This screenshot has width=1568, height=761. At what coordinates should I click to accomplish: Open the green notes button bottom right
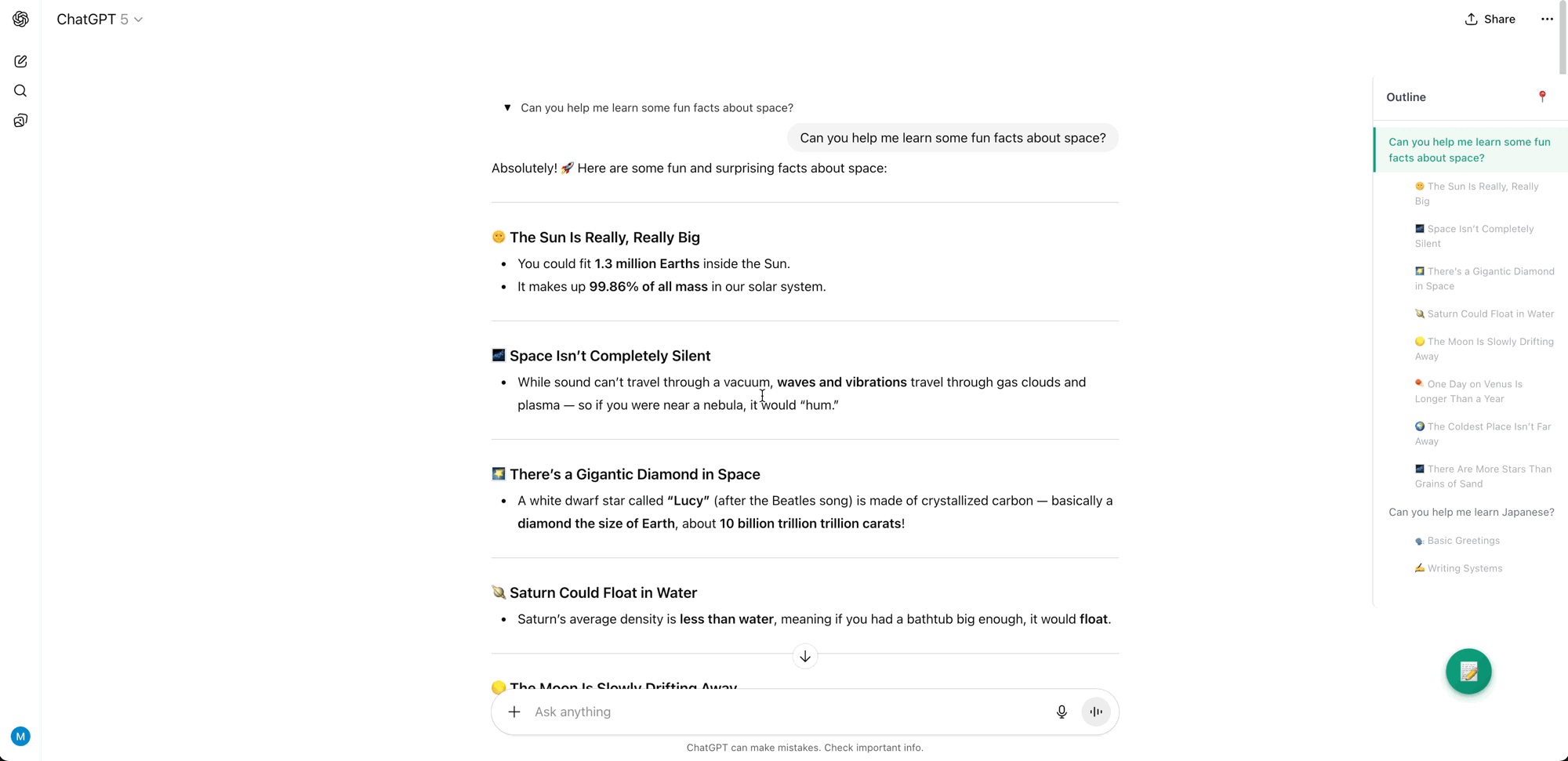click(x=1468, y=672)
